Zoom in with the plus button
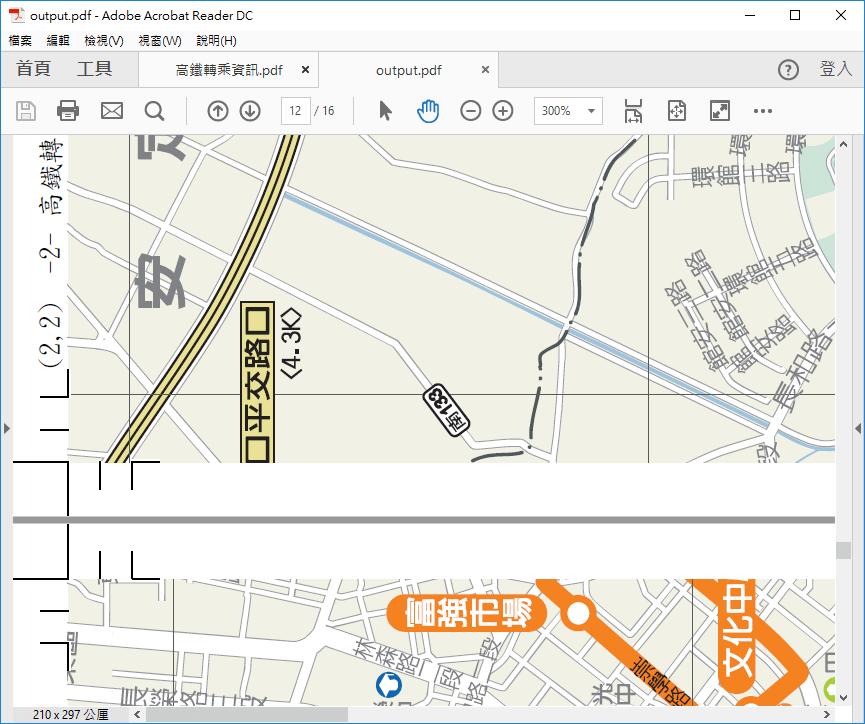865x724 pixels. tap(503, 111)
